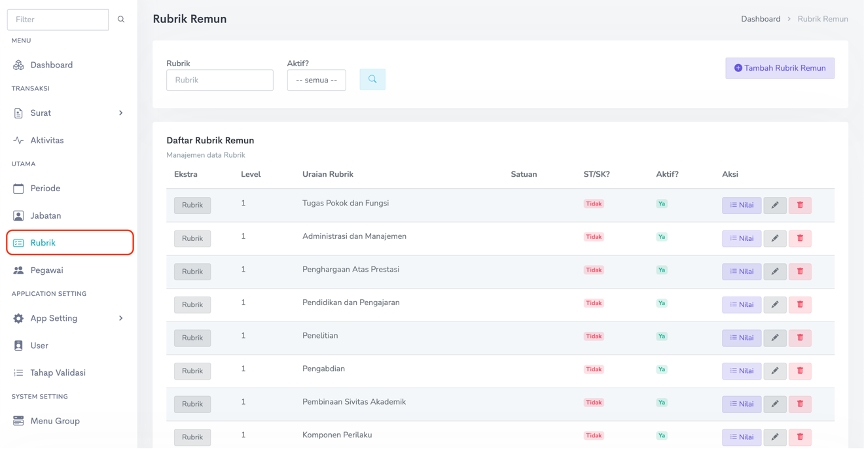This screenshot has width=864, height=450.
Task: Delete the Pengabdian rubric via trash icon
Action: coord(800,371)
